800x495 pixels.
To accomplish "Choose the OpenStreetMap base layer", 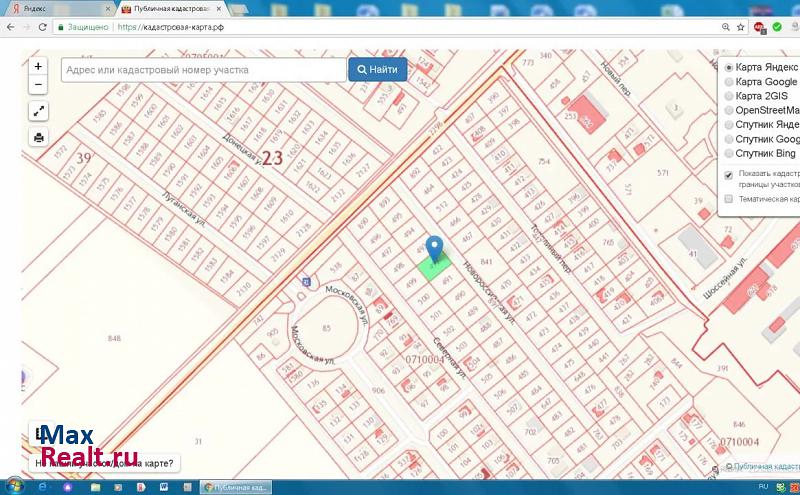I will (728, 110).
